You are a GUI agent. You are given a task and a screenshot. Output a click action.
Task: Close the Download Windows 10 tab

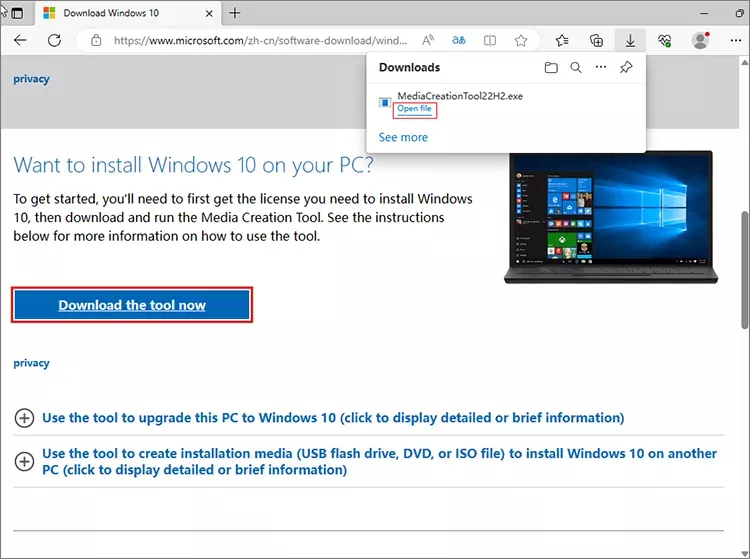tap(209, 13)
